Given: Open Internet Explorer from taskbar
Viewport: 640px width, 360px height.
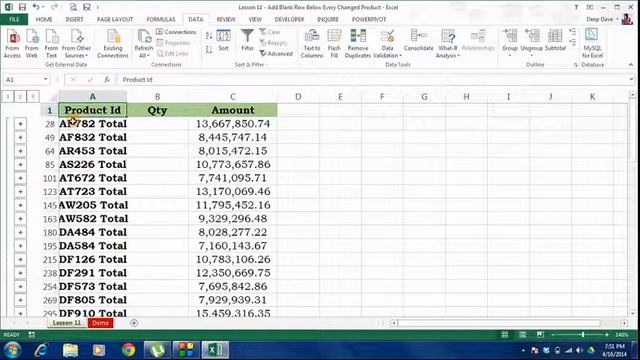Looking at the screenshot, I should 41,350.
